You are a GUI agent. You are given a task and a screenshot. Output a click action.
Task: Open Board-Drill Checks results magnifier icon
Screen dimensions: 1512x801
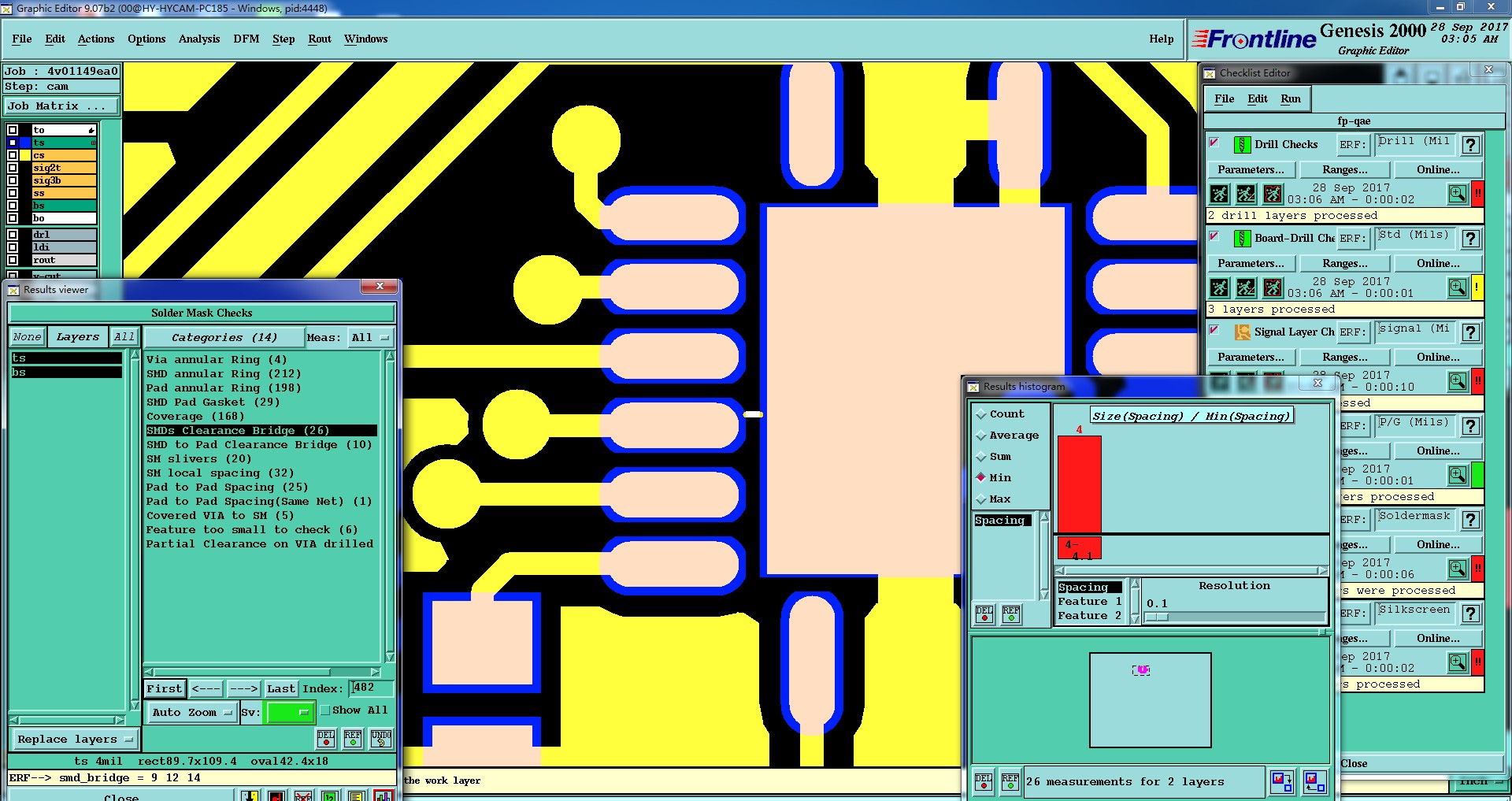click(x=1458, y=287)
